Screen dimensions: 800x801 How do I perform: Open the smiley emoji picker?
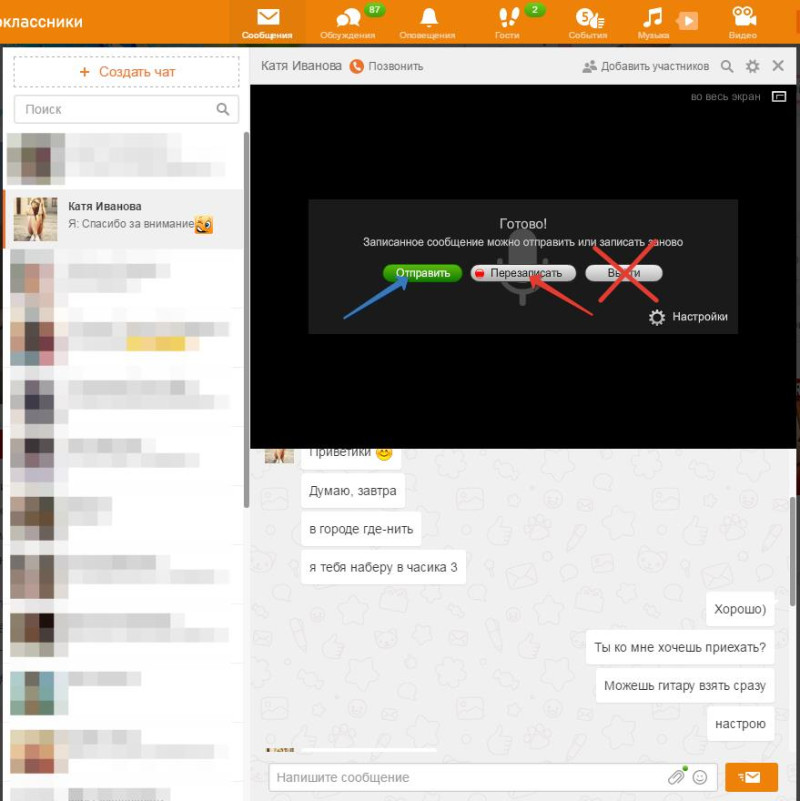700,778
